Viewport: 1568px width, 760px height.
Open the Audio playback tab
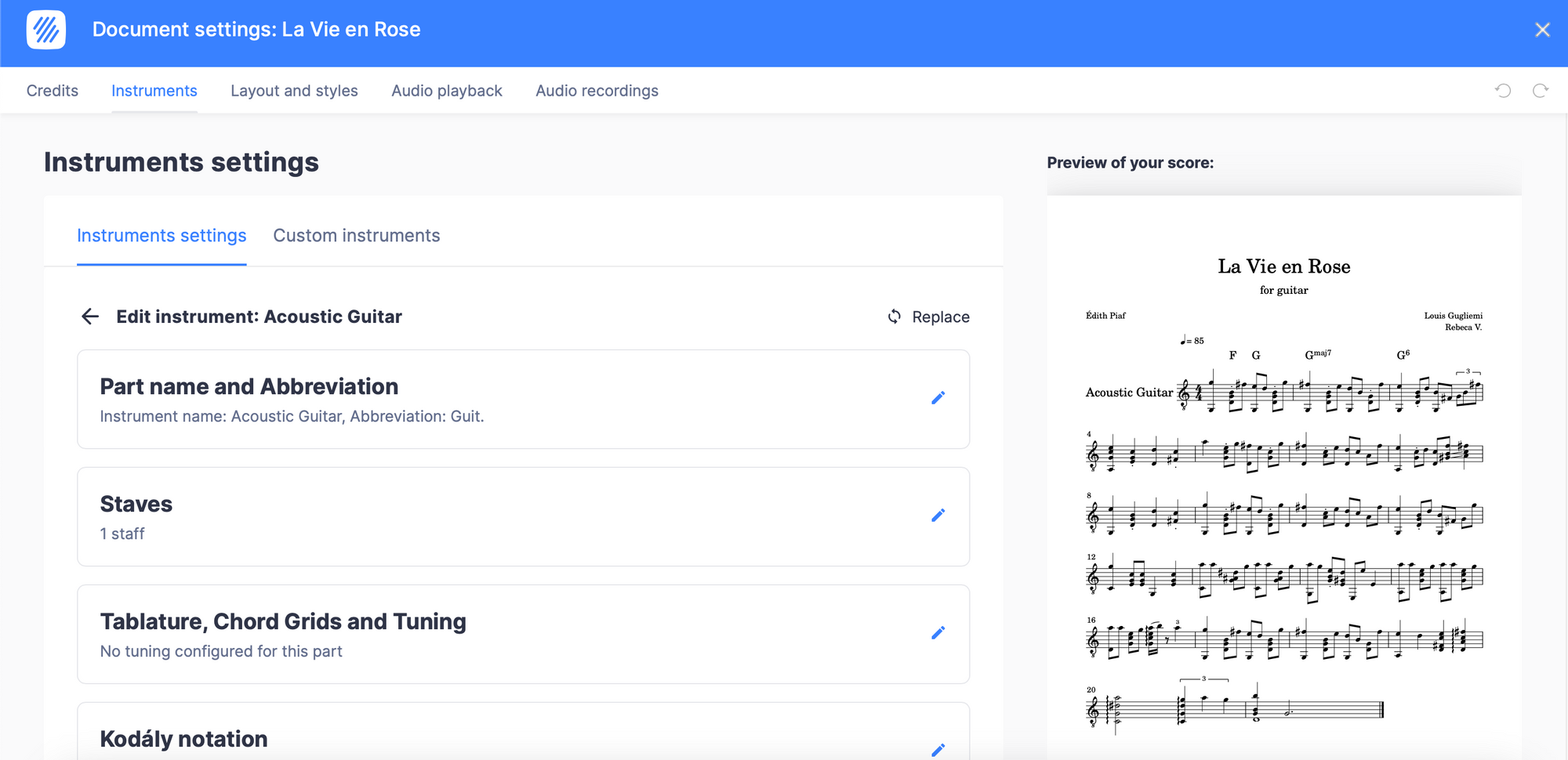pyautogui.click(x=447, y=91)
